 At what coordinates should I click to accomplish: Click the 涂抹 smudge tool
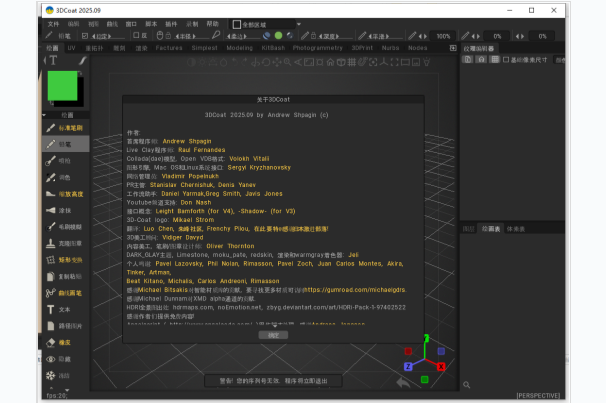click(66, 211)
